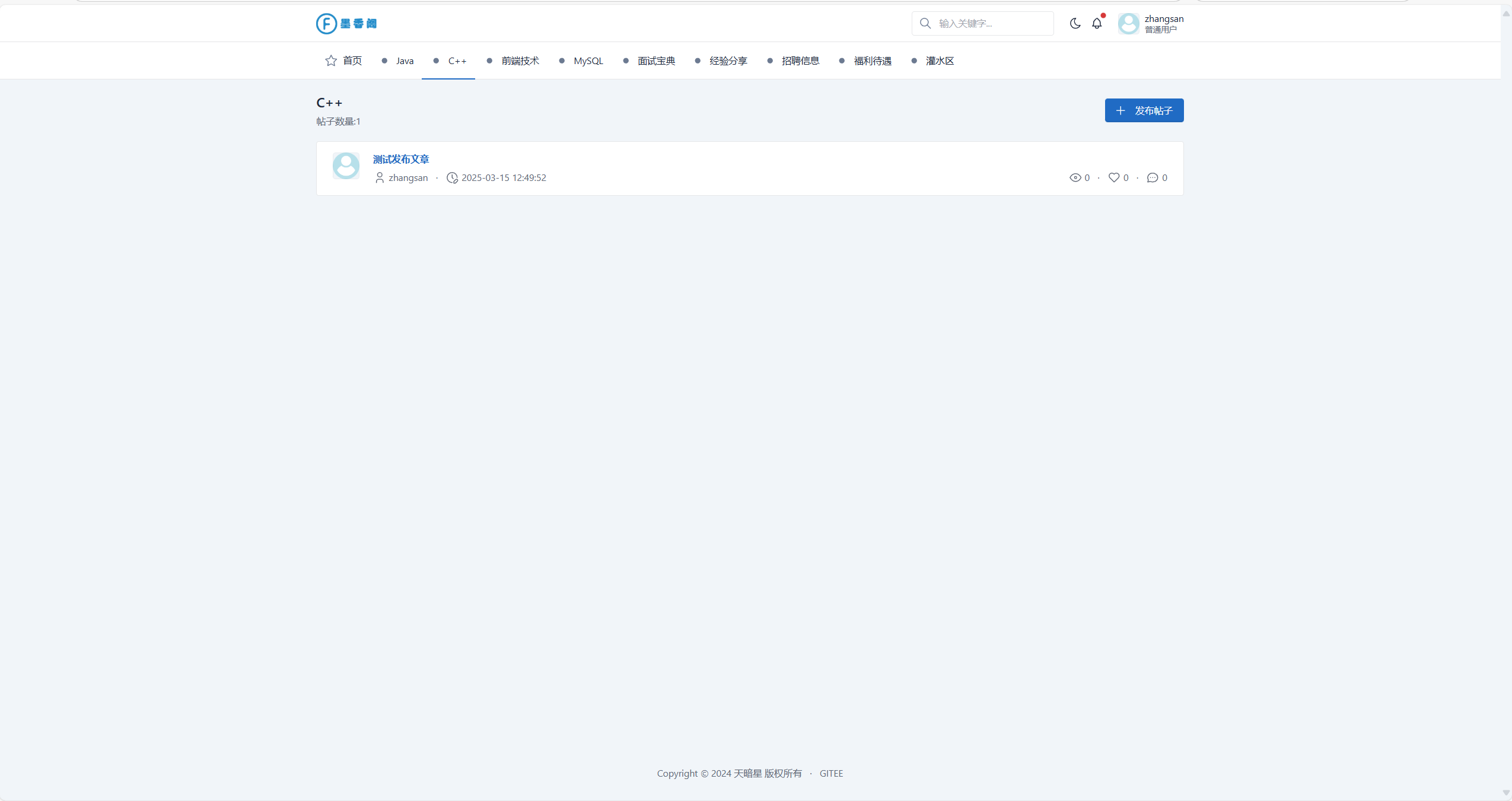Open the 前端技术 board tab

click(520, 61)
